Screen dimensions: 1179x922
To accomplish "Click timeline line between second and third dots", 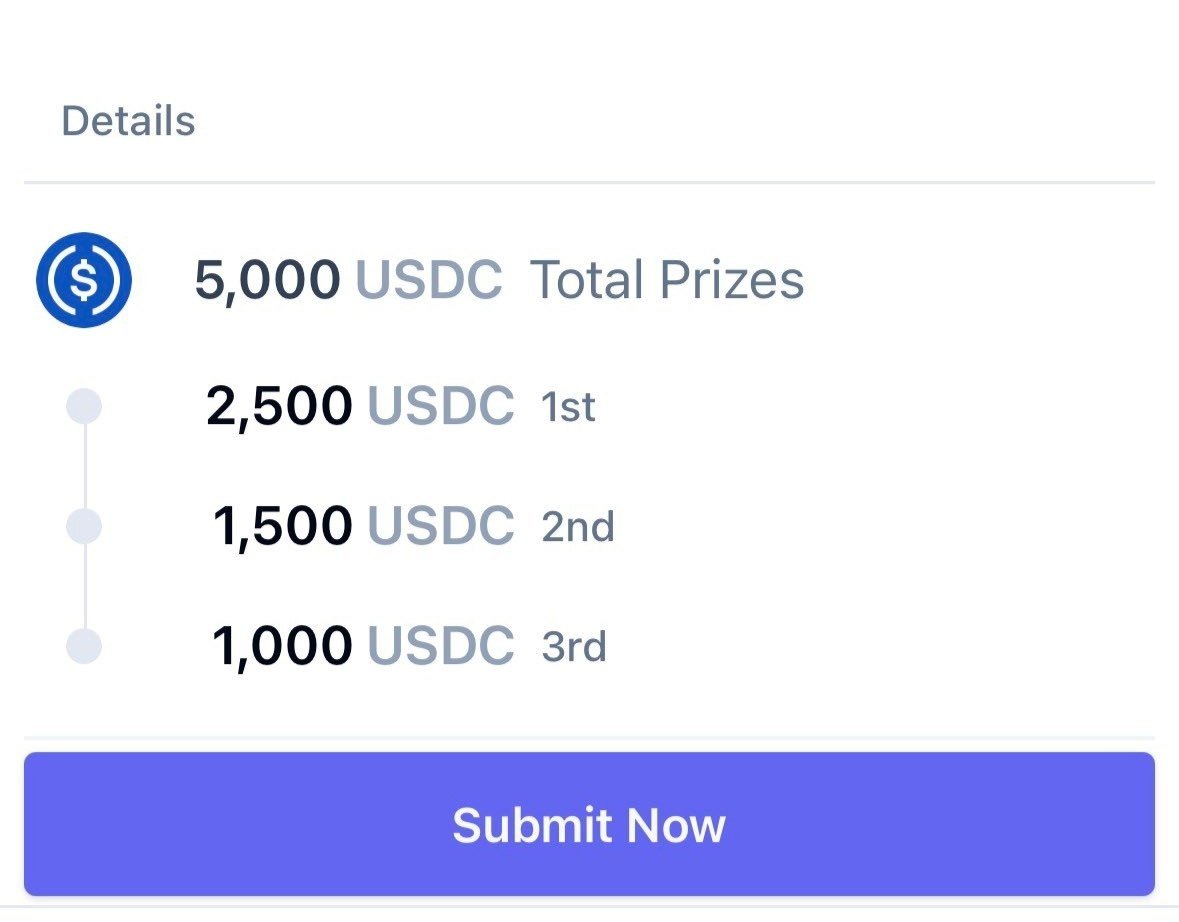I will pos(84,586).
